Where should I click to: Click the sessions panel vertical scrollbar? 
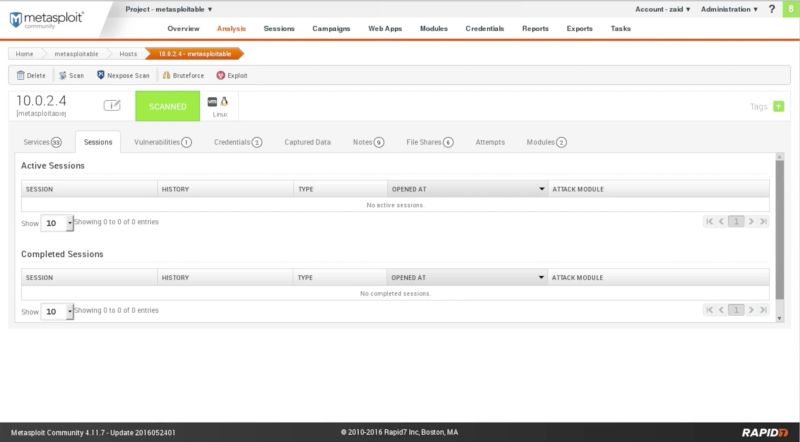(x=780, y=230)
